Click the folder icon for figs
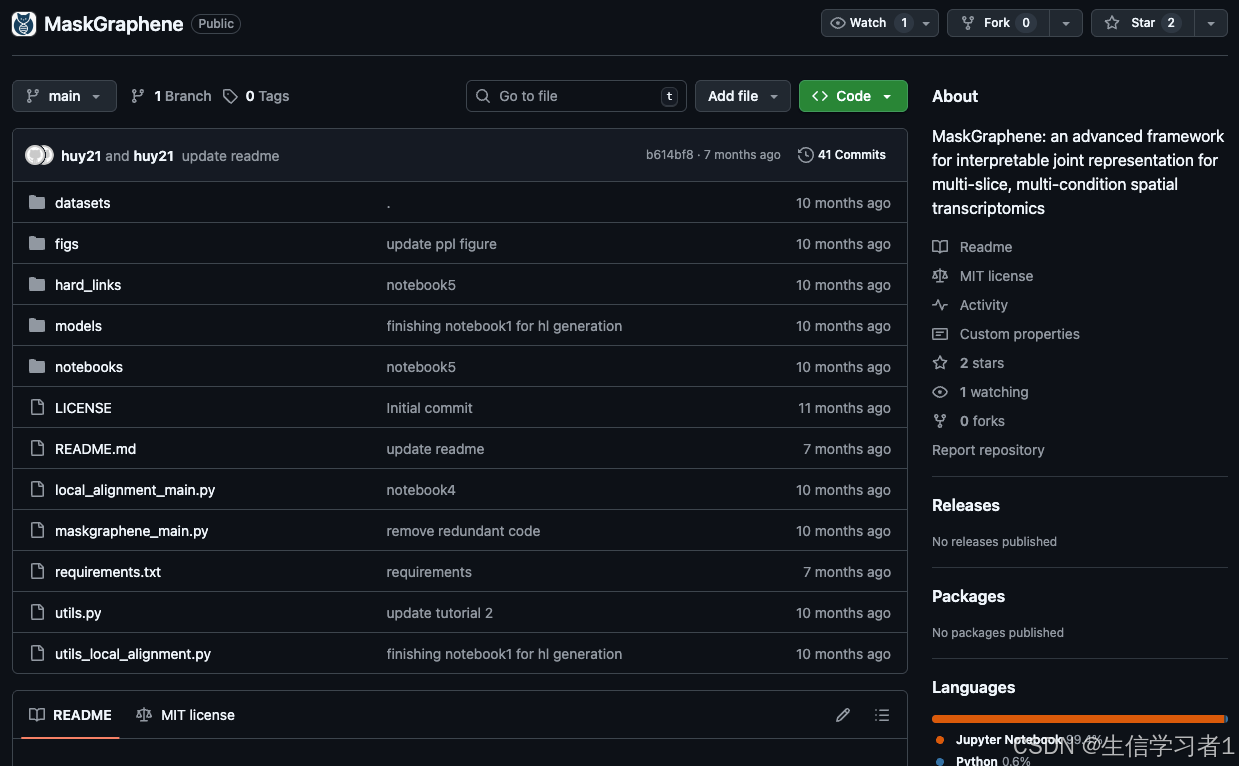Viewport: 1239px width, 766px height. pos(37,244)
